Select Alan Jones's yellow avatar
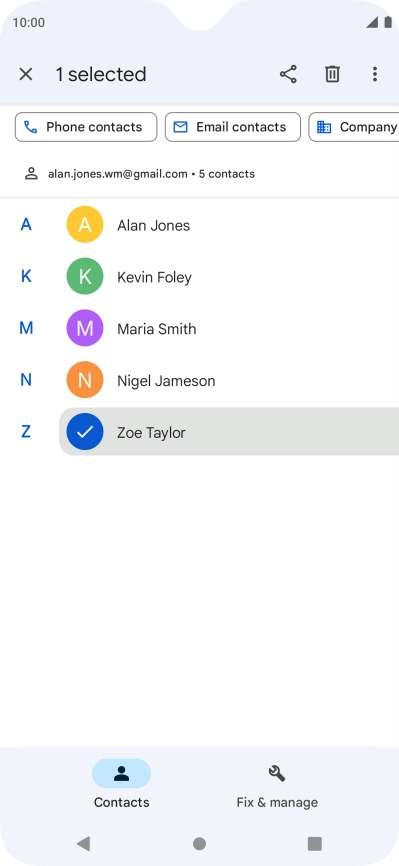This screenshot has height=866, width=399. click(x=85, y=225)
